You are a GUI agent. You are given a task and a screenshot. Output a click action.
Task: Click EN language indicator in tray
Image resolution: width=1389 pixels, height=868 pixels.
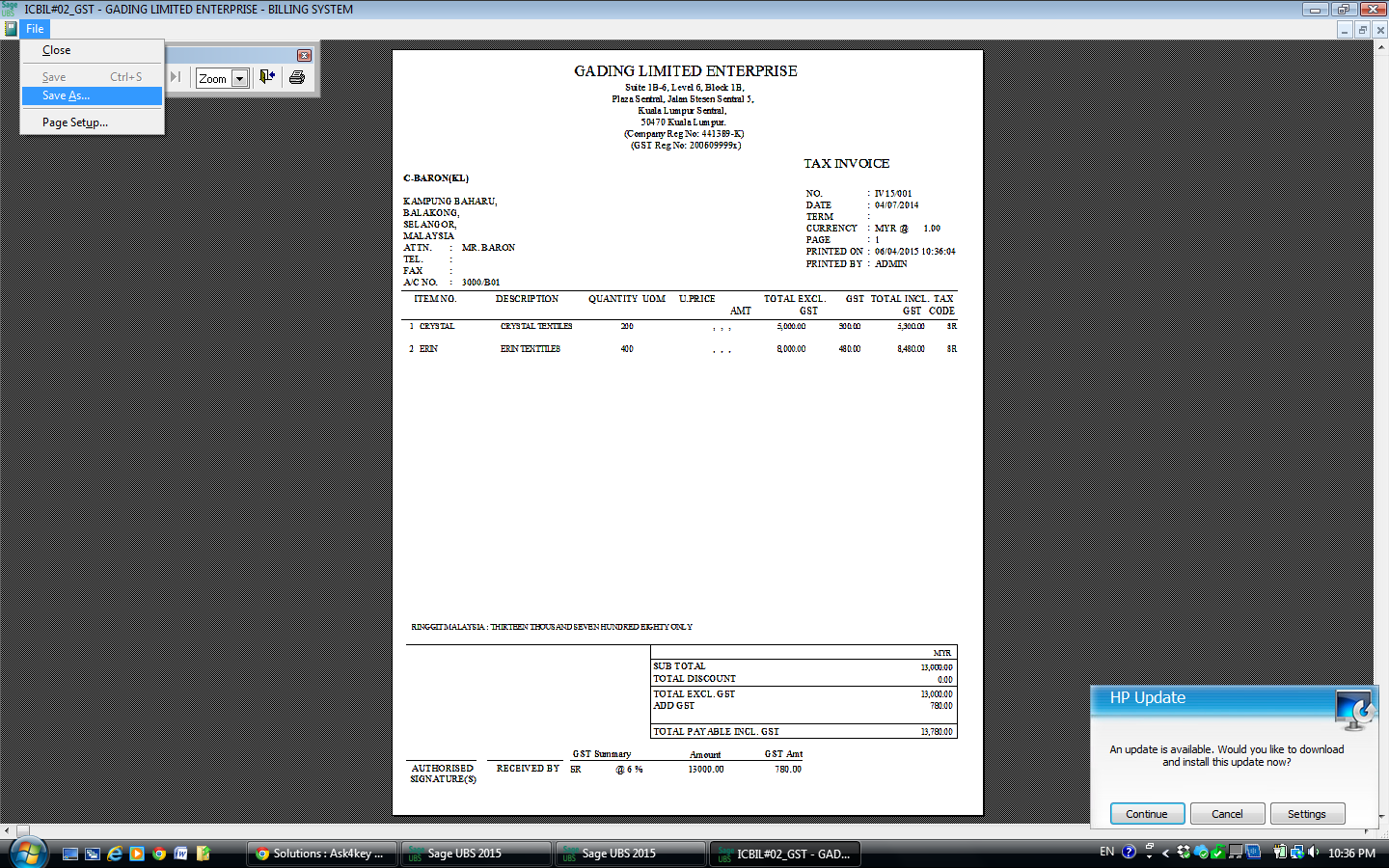click(1107, 852)
